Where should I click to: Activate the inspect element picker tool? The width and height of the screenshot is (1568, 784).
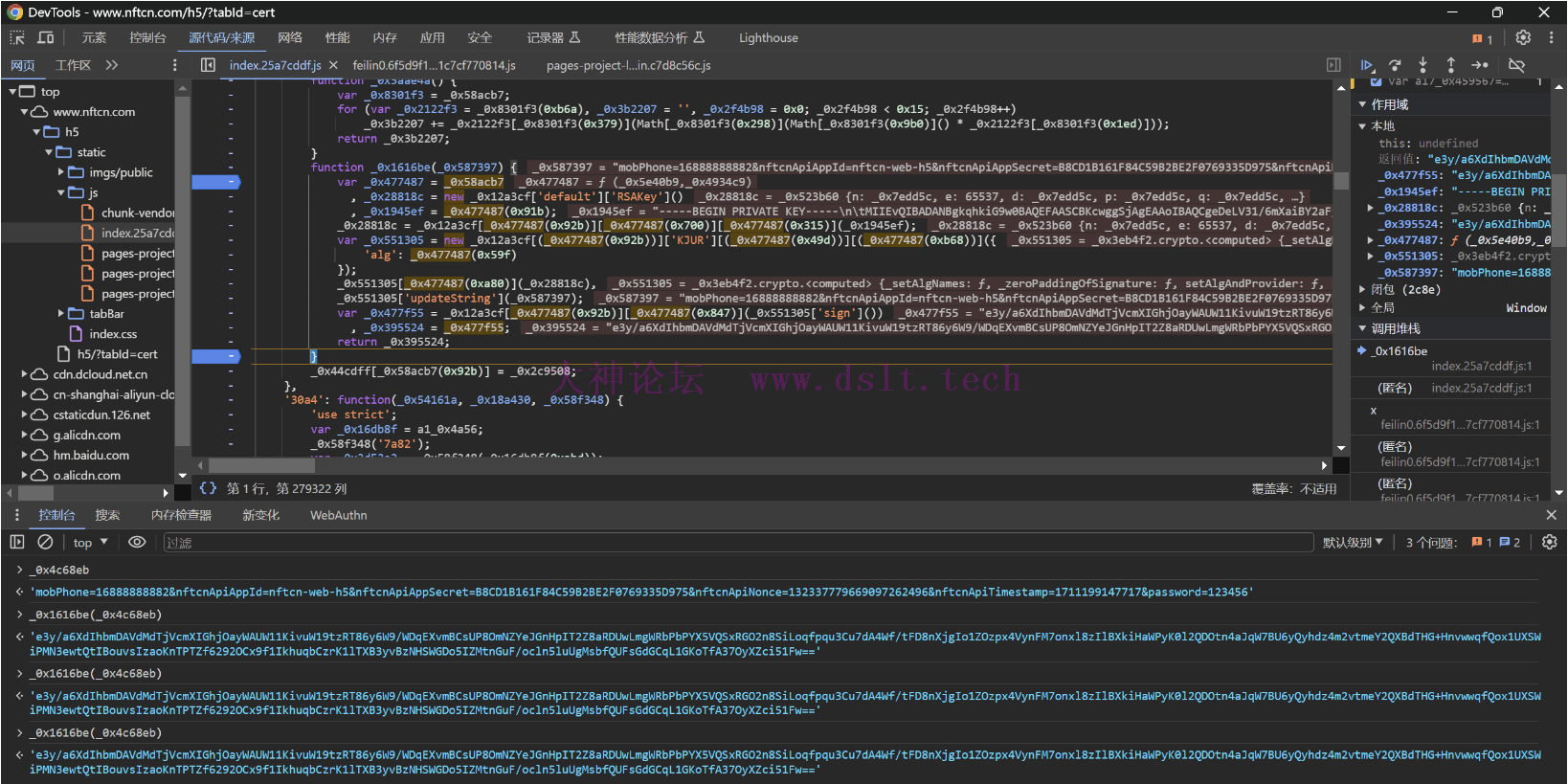(x=17, y=37)
